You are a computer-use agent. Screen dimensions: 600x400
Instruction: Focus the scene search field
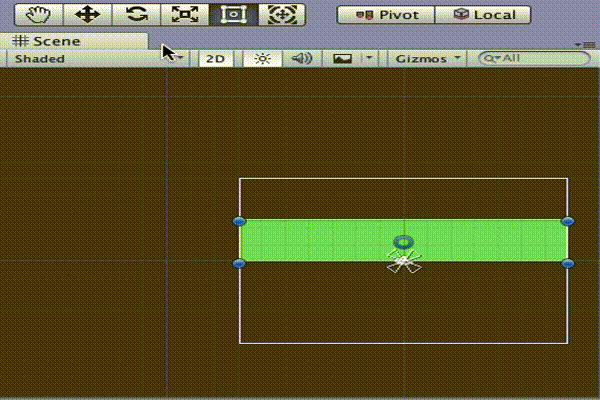(x=535, y=59)
